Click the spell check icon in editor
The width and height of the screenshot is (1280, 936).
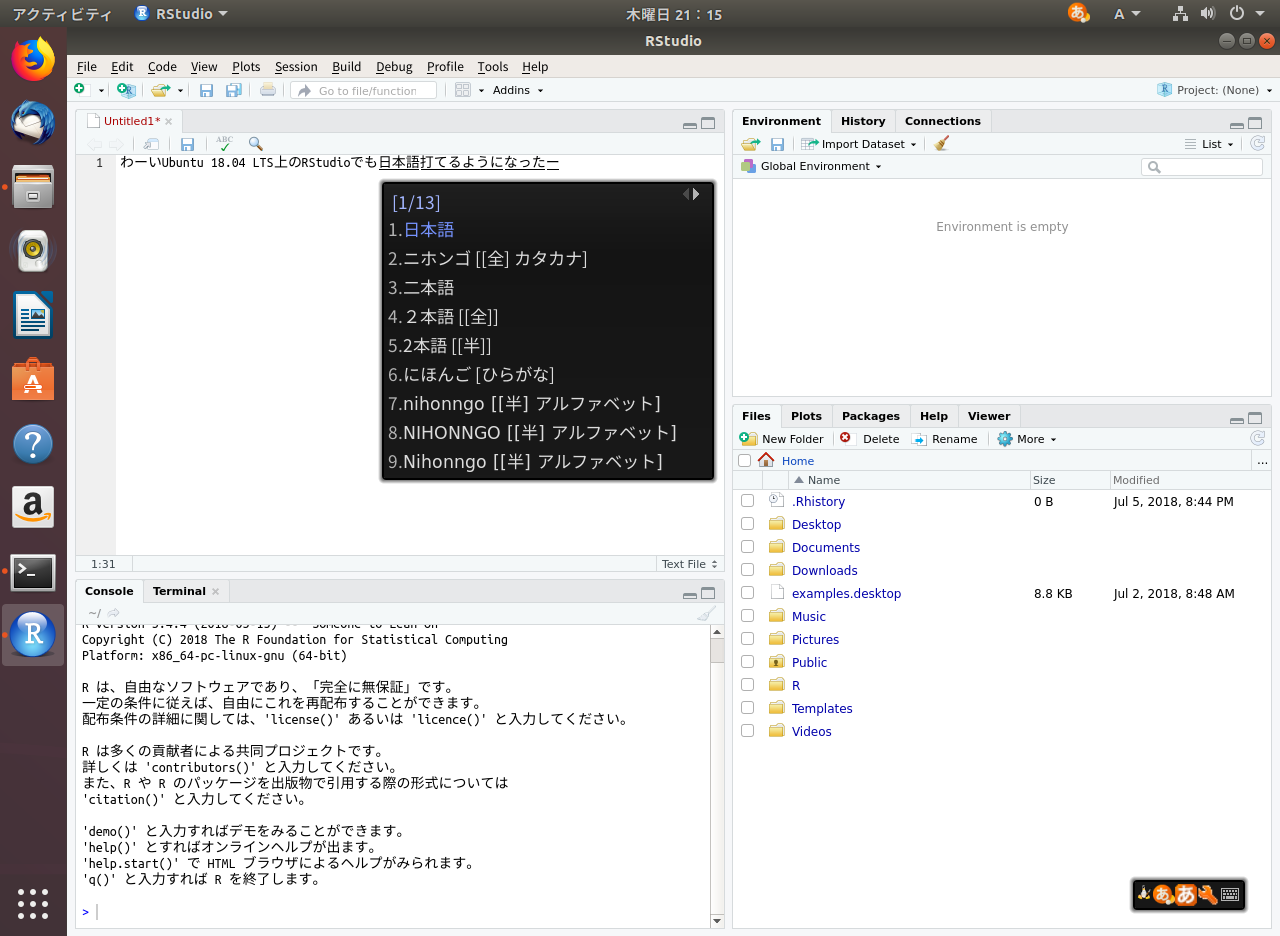[224, 144]
